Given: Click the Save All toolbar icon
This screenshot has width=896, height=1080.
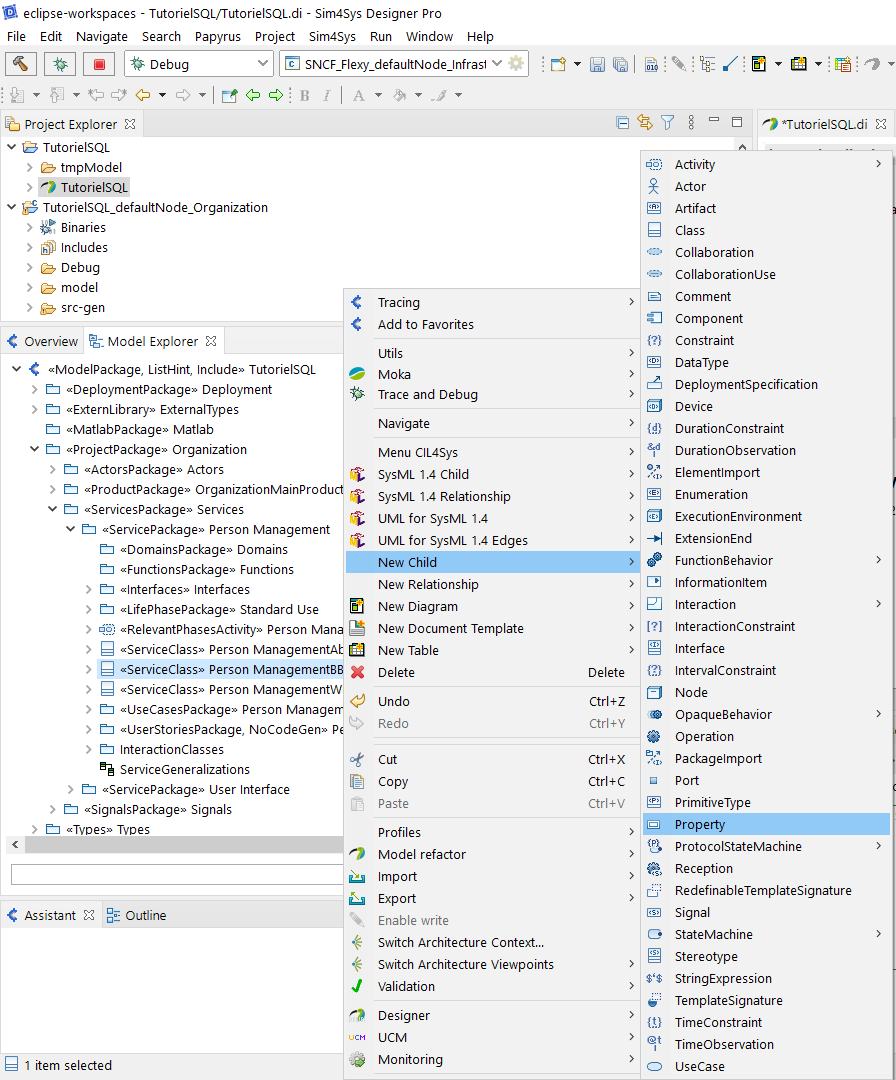Looking at the screenshot, I should [x=621, y=64].
